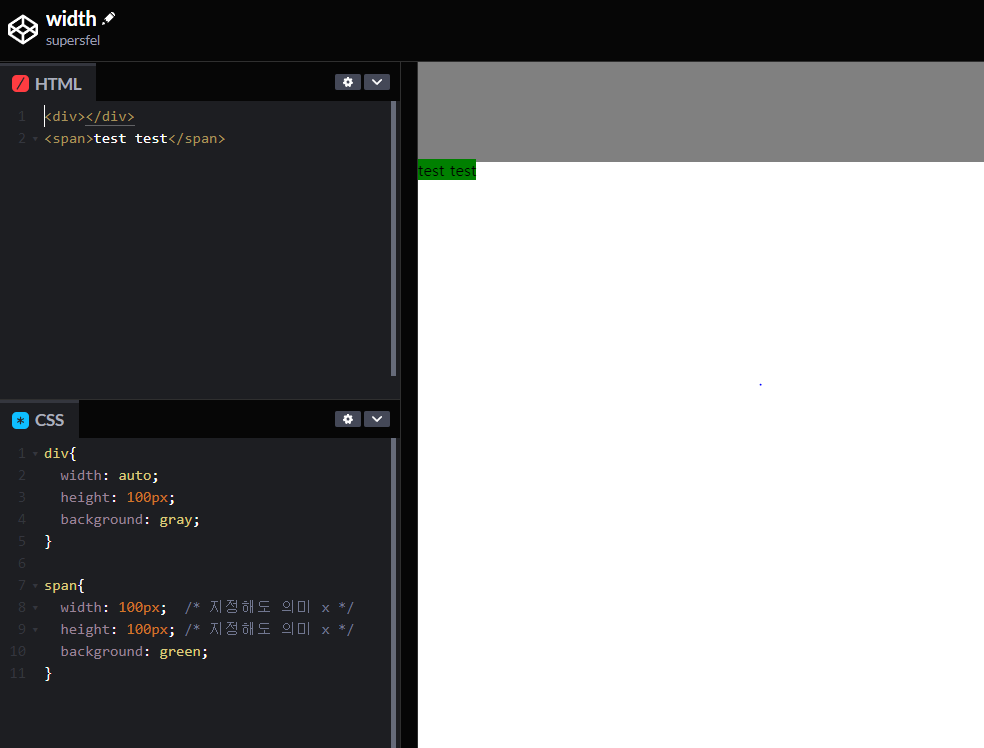Open CSS editor settings gear
The width and height of the screenshot is (984, 748).
(348, 419)
